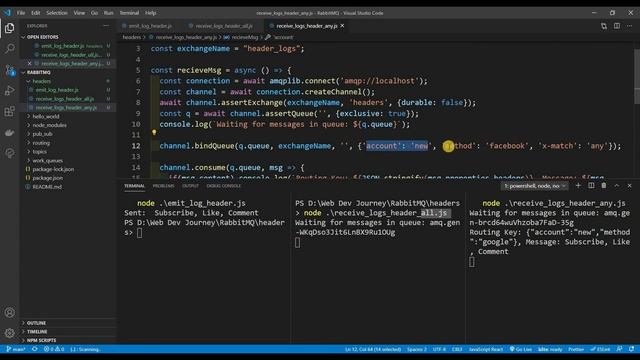
Task: Click the VS Code logo icon
Action: 7,13
